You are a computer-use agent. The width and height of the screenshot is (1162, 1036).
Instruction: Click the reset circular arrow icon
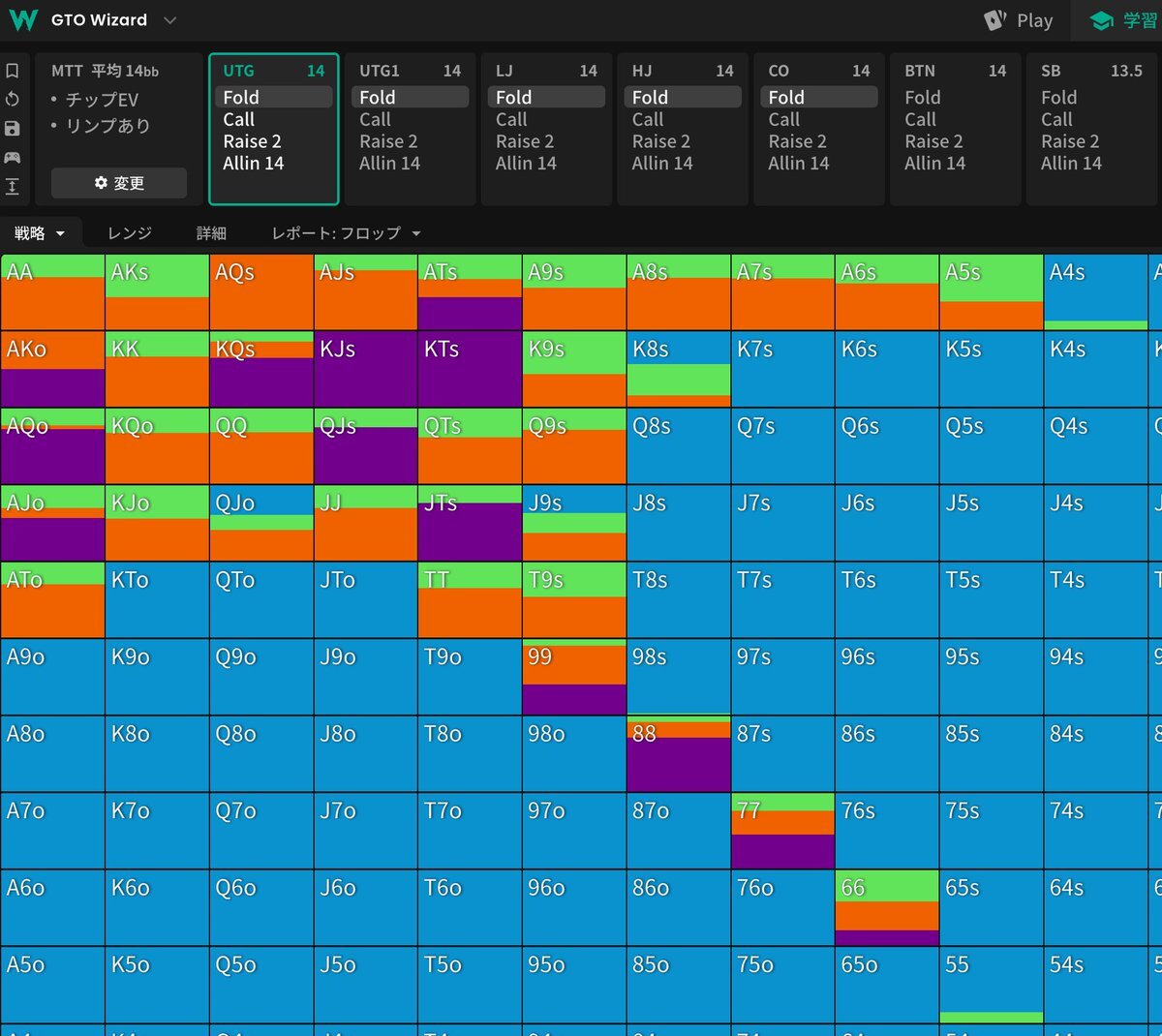coord(13,99)
